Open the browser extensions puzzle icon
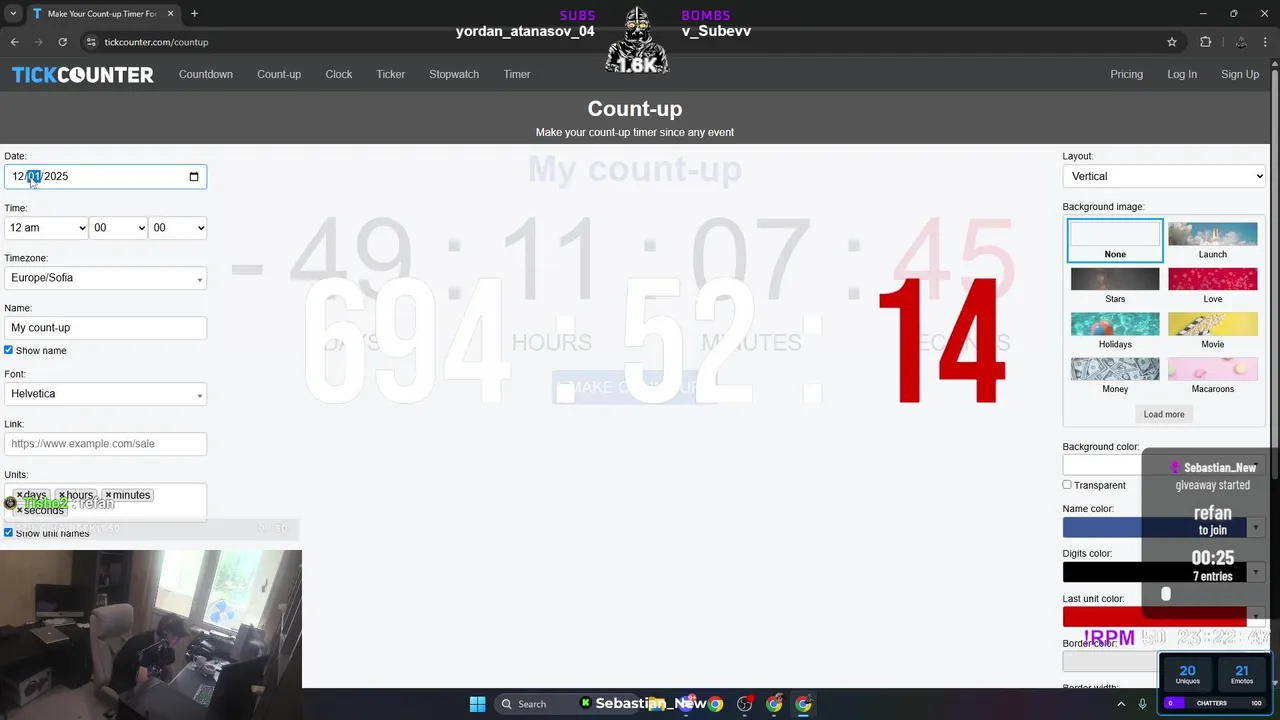Image resolution: width=1280 pixels, height=720 pixels. (1205, 42)
